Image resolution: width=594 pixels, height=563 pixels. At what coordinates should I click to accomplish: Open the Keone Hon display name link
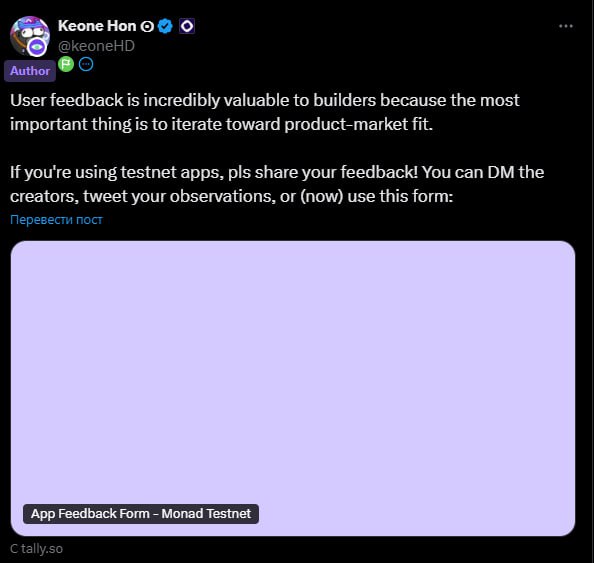tap(97, 26)
